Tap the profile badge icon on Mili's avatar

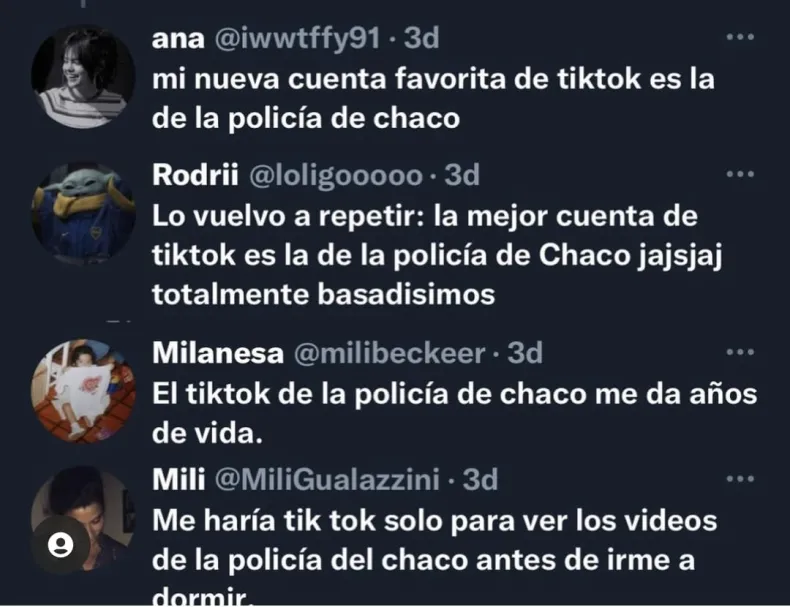[x=60, y=545]
